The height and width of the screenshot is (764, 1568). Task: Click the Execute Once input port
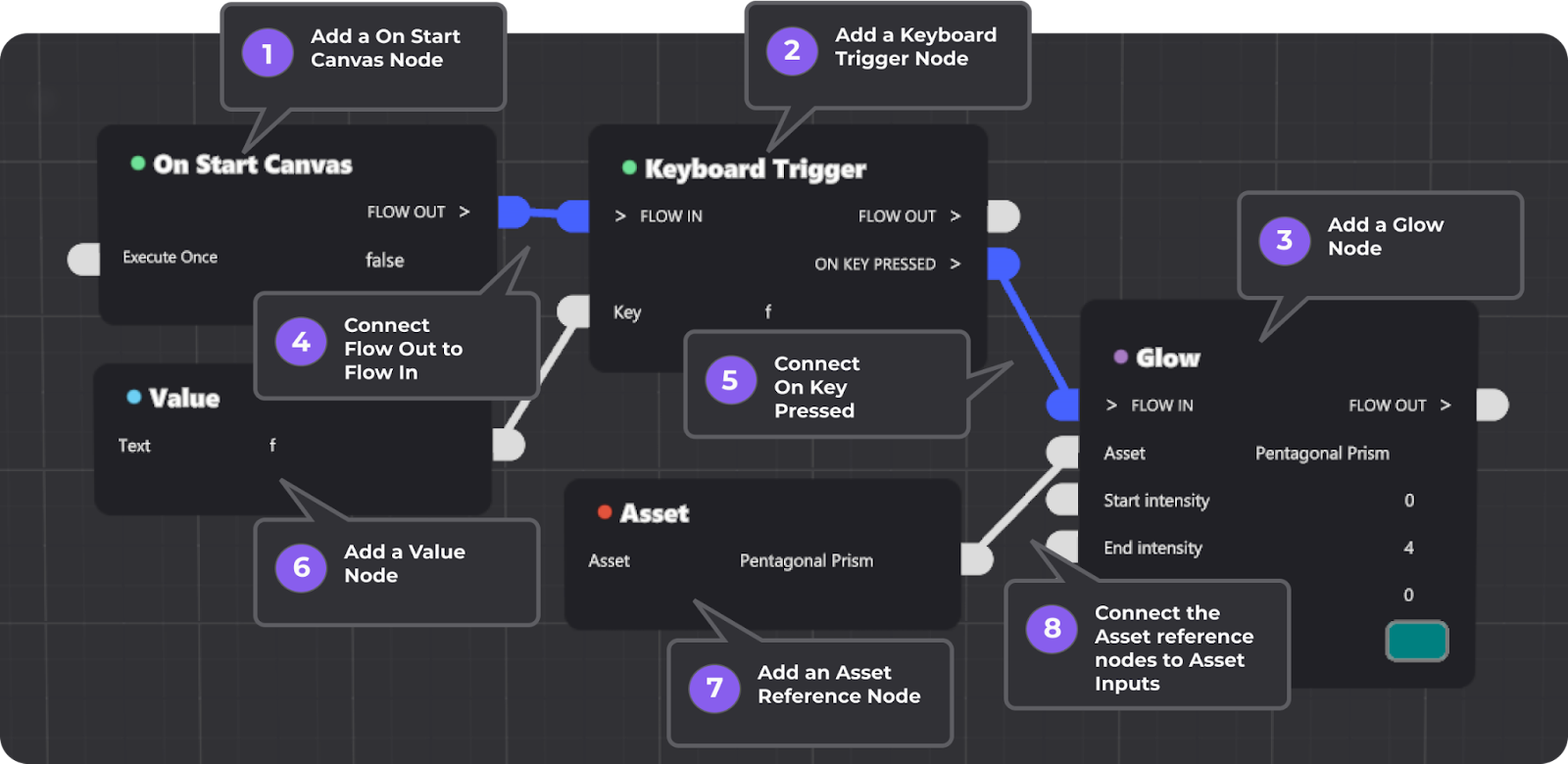84,260
